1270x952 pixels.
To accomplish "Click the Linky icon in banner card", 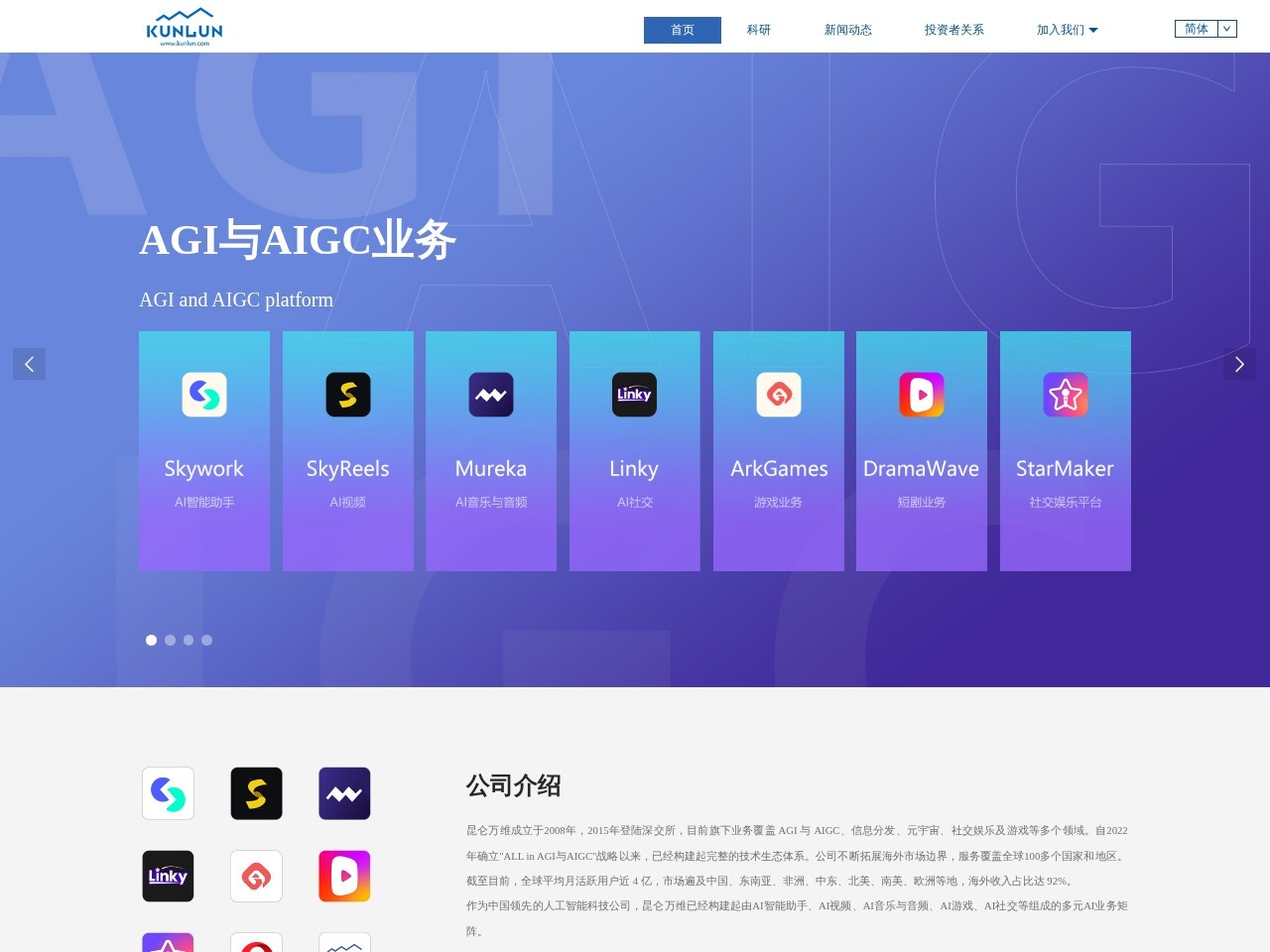I will [x=634, y=395].
